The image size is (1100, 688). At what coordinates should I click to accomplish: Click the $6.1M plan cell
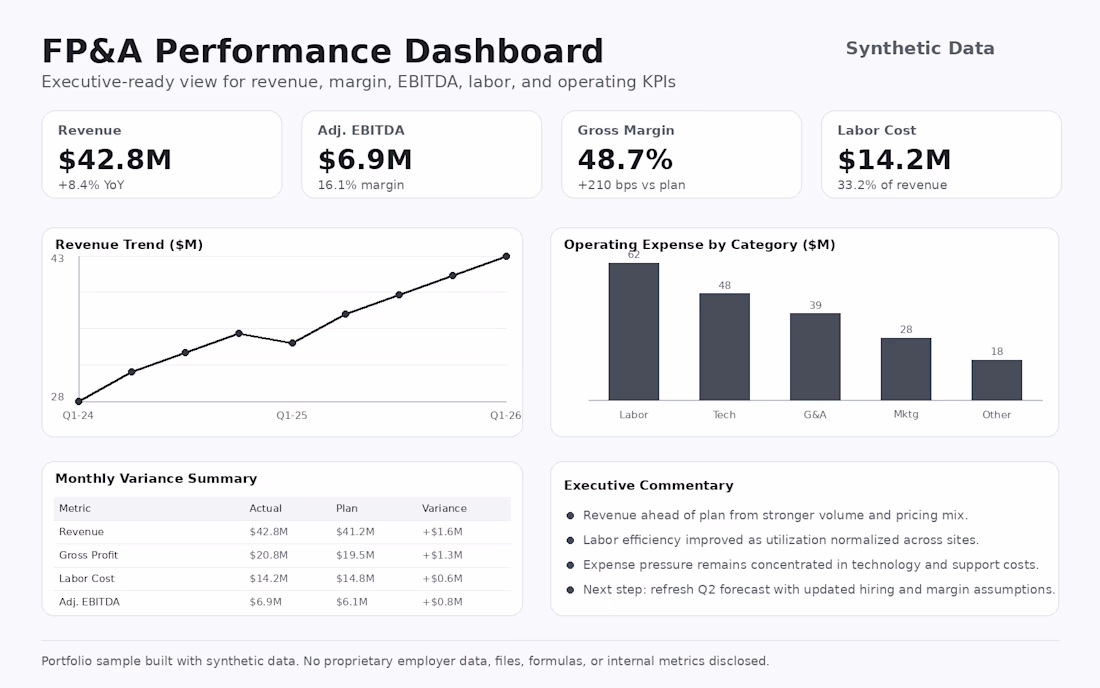click(351, 602)
